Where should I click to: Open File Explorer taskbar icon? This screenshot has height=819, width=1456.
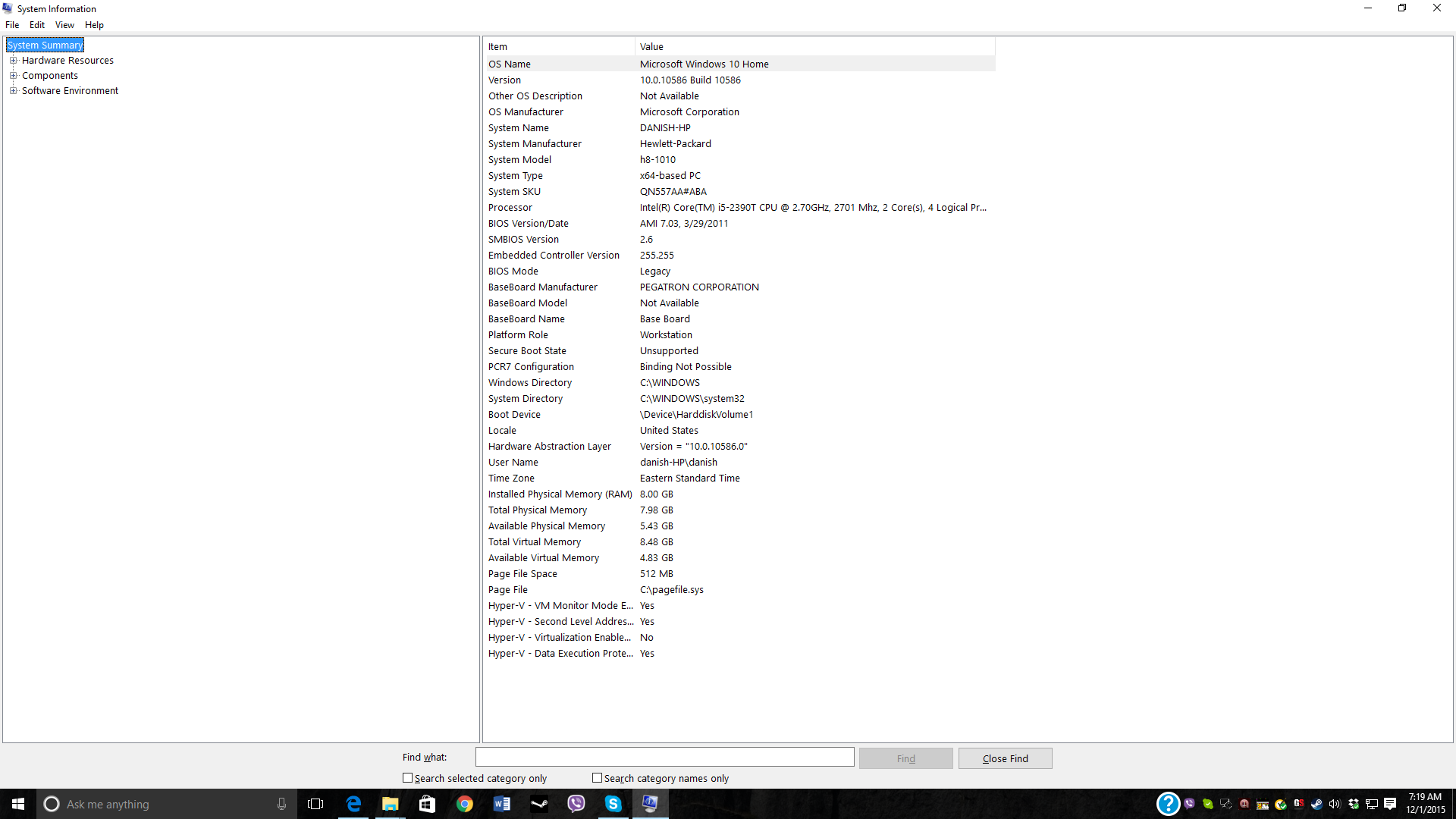391,804
